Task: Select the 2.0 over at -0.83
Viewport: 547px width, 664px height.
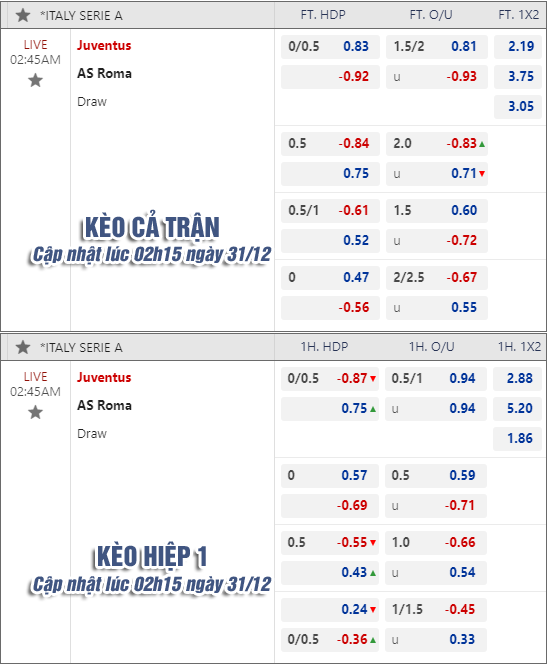Action: [x=437, y=144]
